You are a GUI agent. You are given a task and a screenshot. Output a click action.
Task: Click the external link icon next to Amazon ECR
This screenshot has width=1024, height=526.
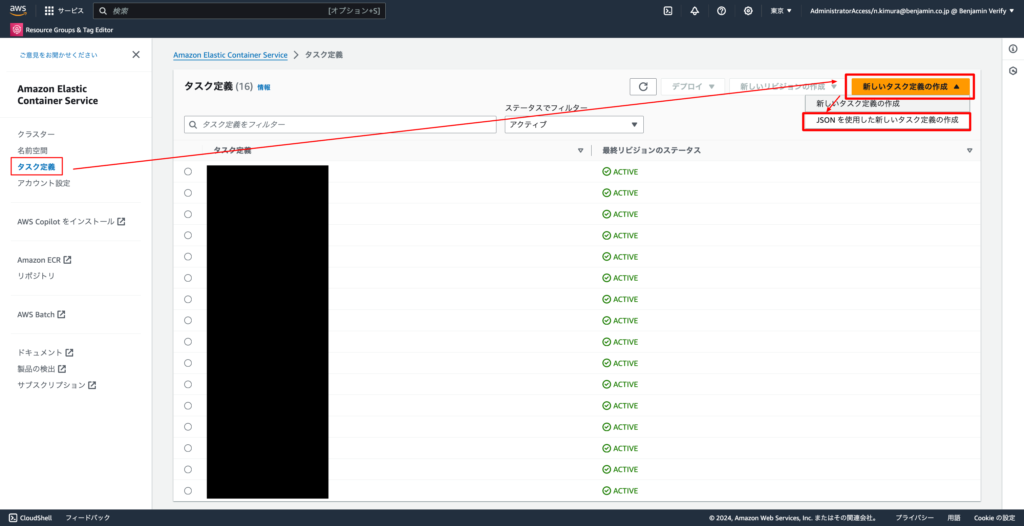point(67,260)
